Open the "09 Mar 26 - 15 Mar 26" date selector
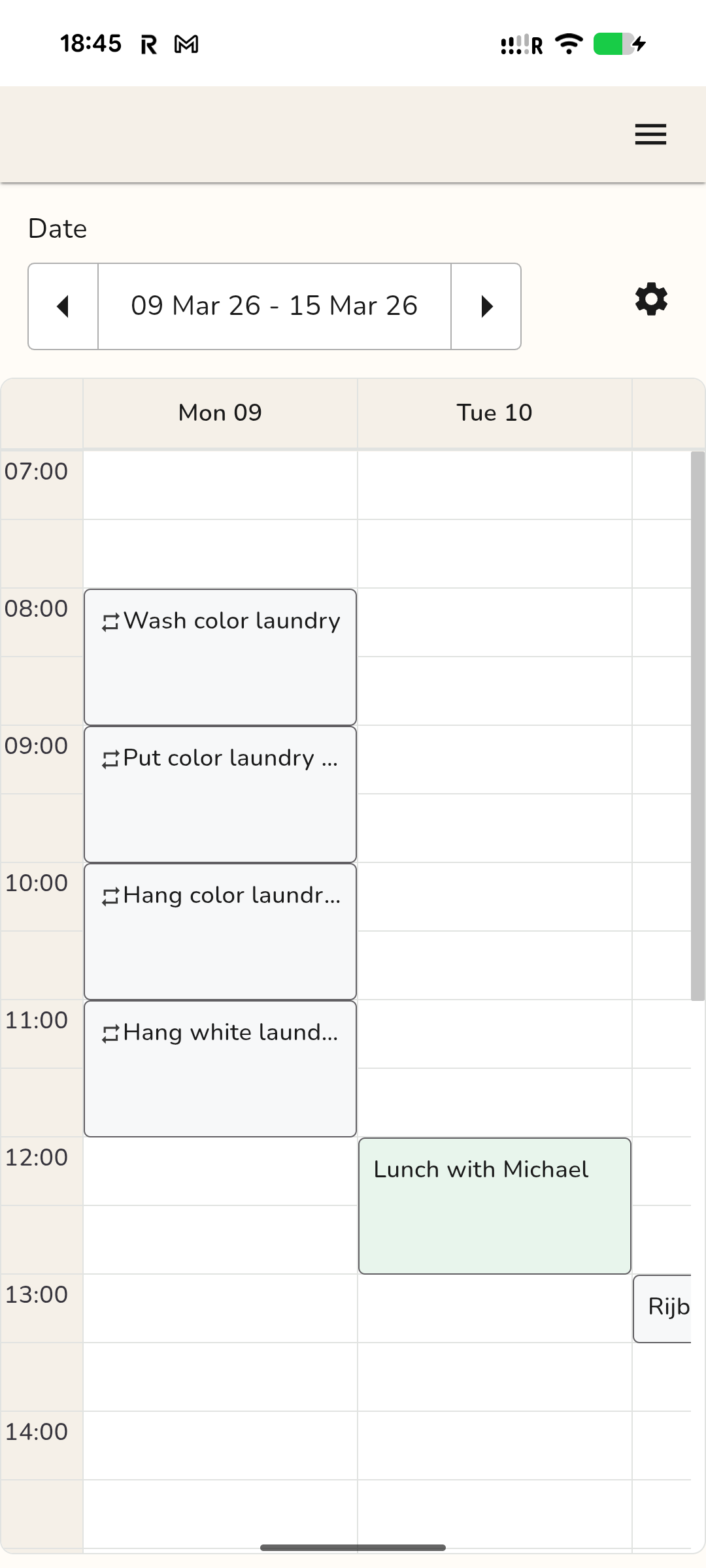Viewport: 706px width, 1568px height. [x=275, y=306]
